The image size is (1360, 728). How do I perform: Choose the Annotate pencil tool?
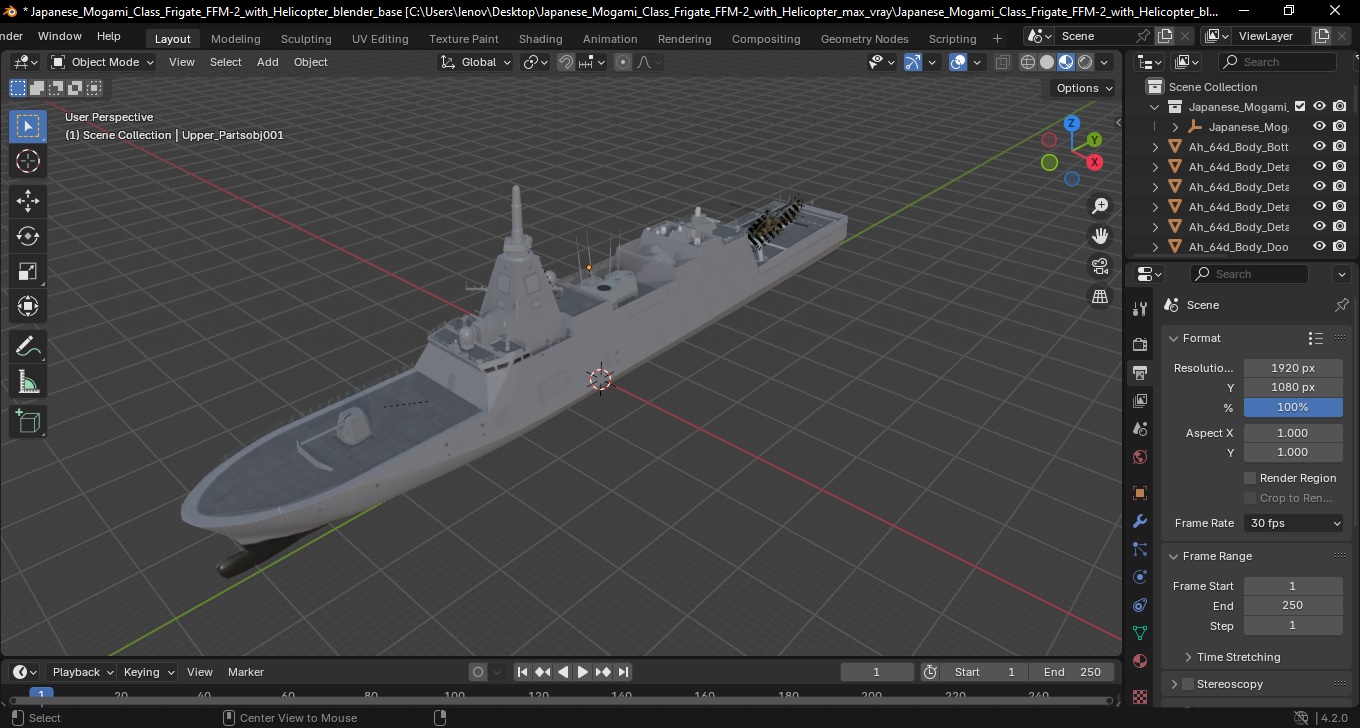(28, 347)
